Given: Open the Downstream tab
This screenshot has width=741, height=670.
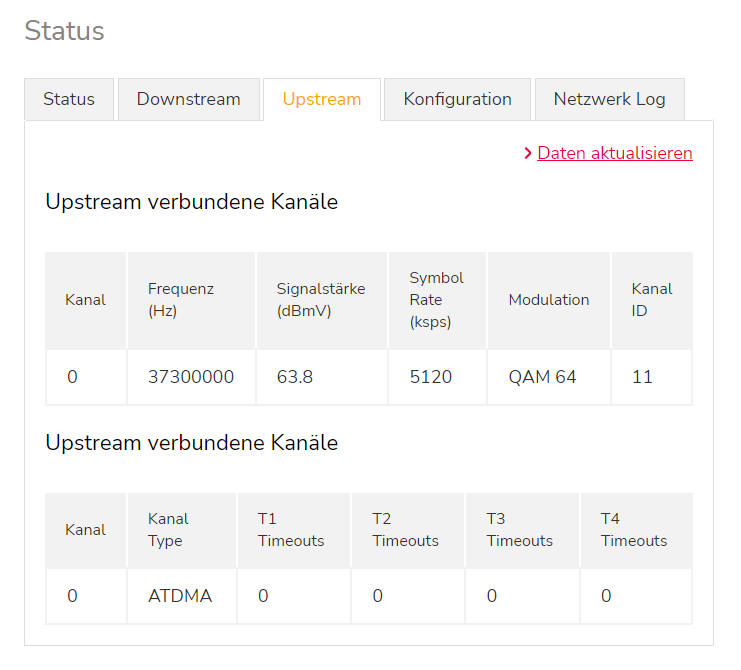Looking at the screenshot, I should [188, 99].
